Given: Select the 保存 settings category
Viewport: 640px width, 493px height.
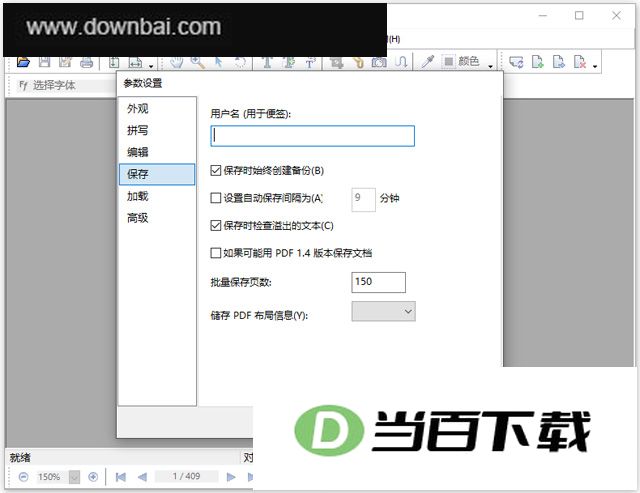Looking at the screenshot, I should (157, 174).
